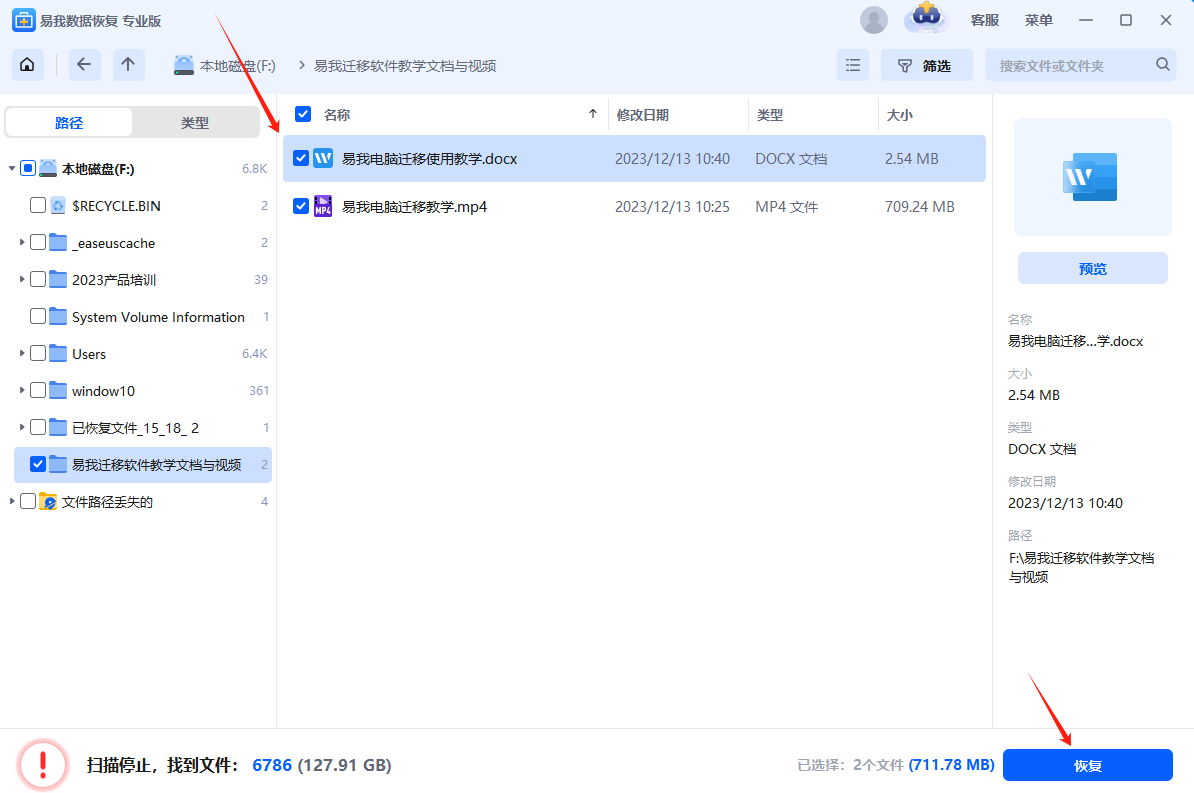
Task: Click the 已恢复文件_15_18_ 2 folder icon
Action: [x=58, y=427]
